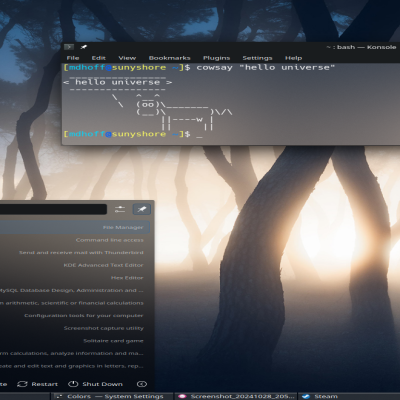Screen dimensions: 400x400
Task: Open the Konsole window menu icon
Action: pyautogui.click(x=69, y=47)
